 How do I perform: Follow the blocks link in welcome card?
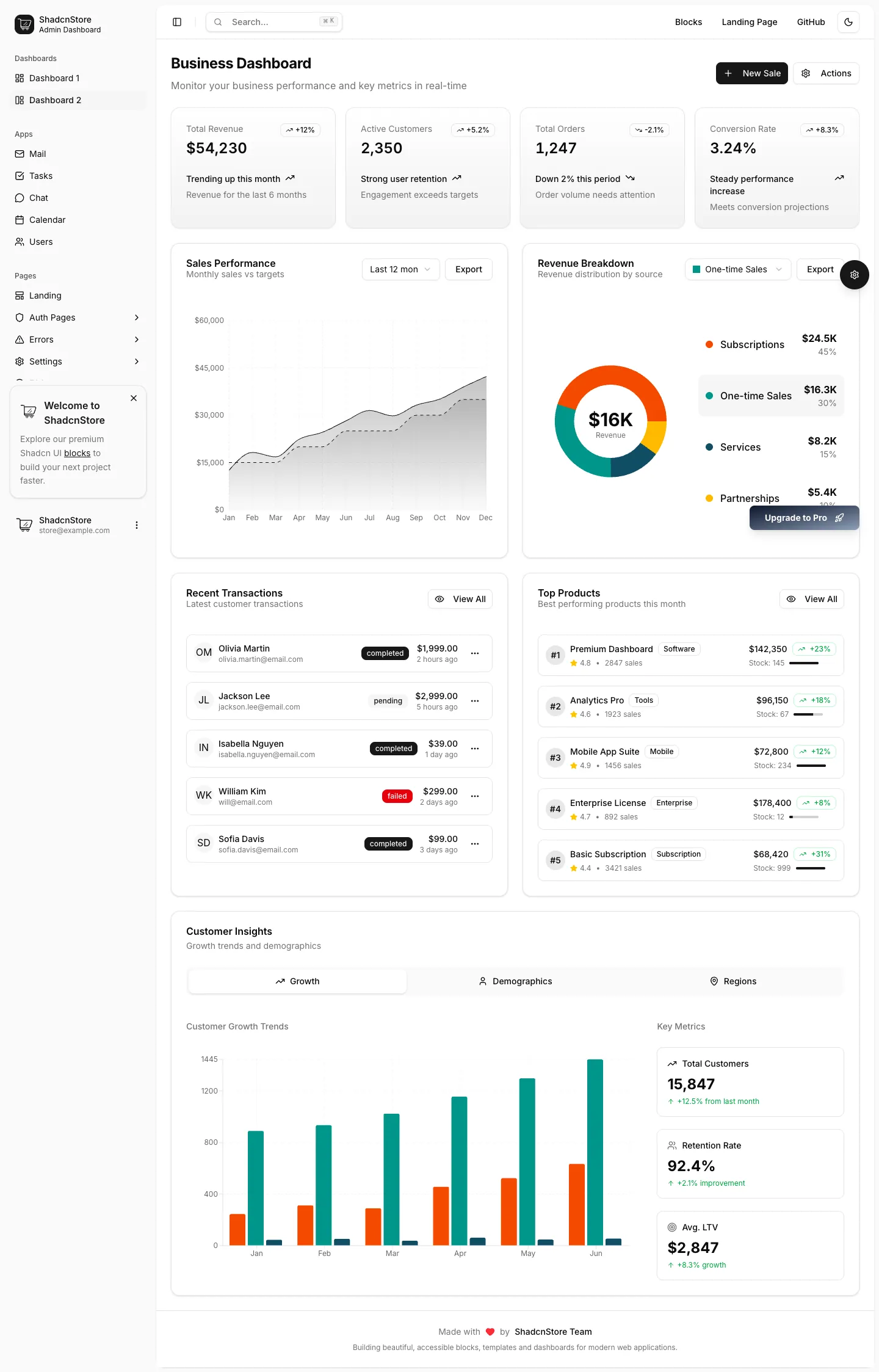coord(78,453)
